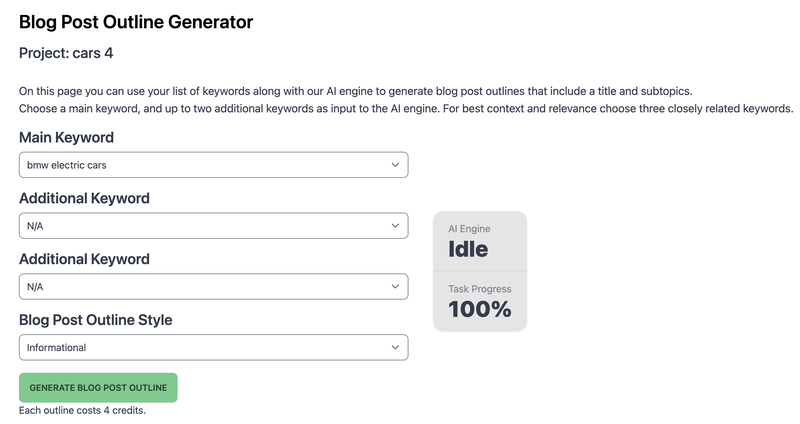Click the chevron arrow of the second Additional Keyword select
The height and width of the screenshot is (424, 800).
(395, 287)
